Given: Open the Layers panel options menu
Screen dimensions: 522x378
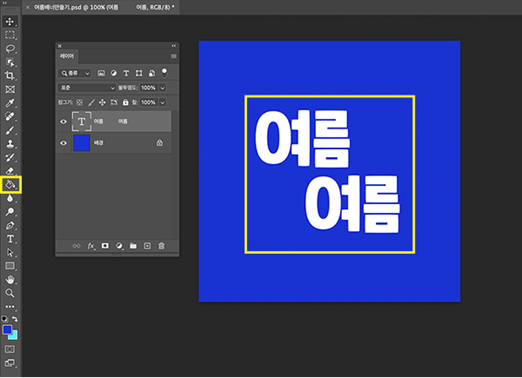Looking at the screenshot, I should pos(174,56).
